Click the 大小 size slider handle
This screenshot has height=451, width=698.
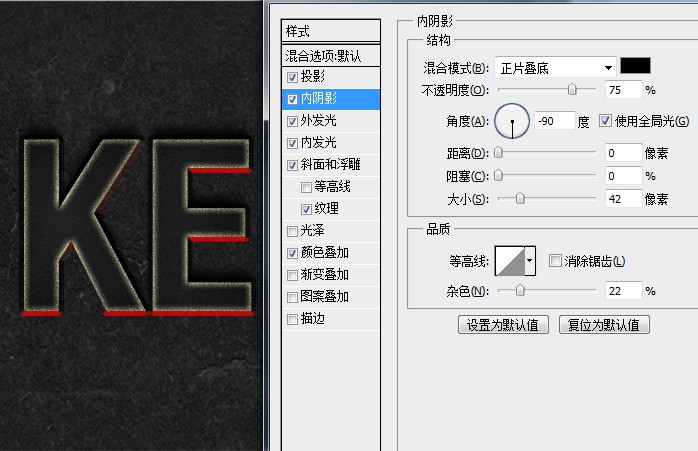click(x=519, y=198)
